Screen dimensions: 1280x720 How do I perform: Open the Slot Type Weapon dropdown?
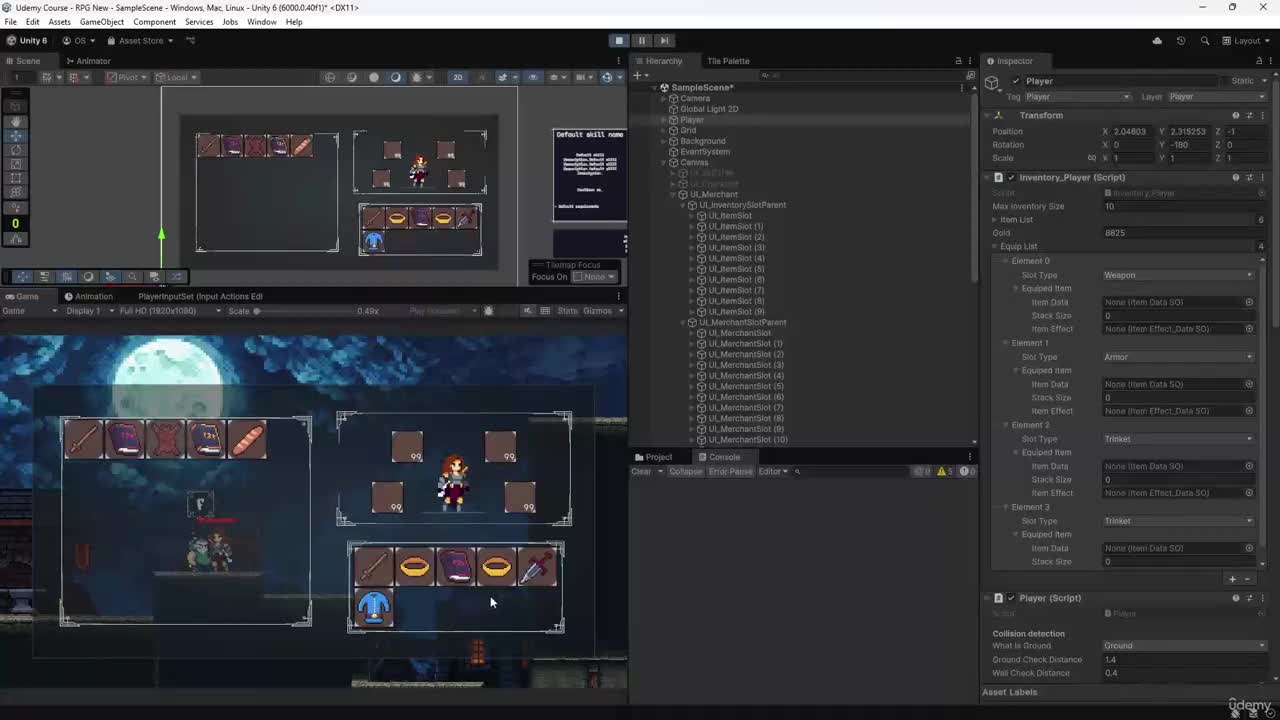[x=1177, y=275]
